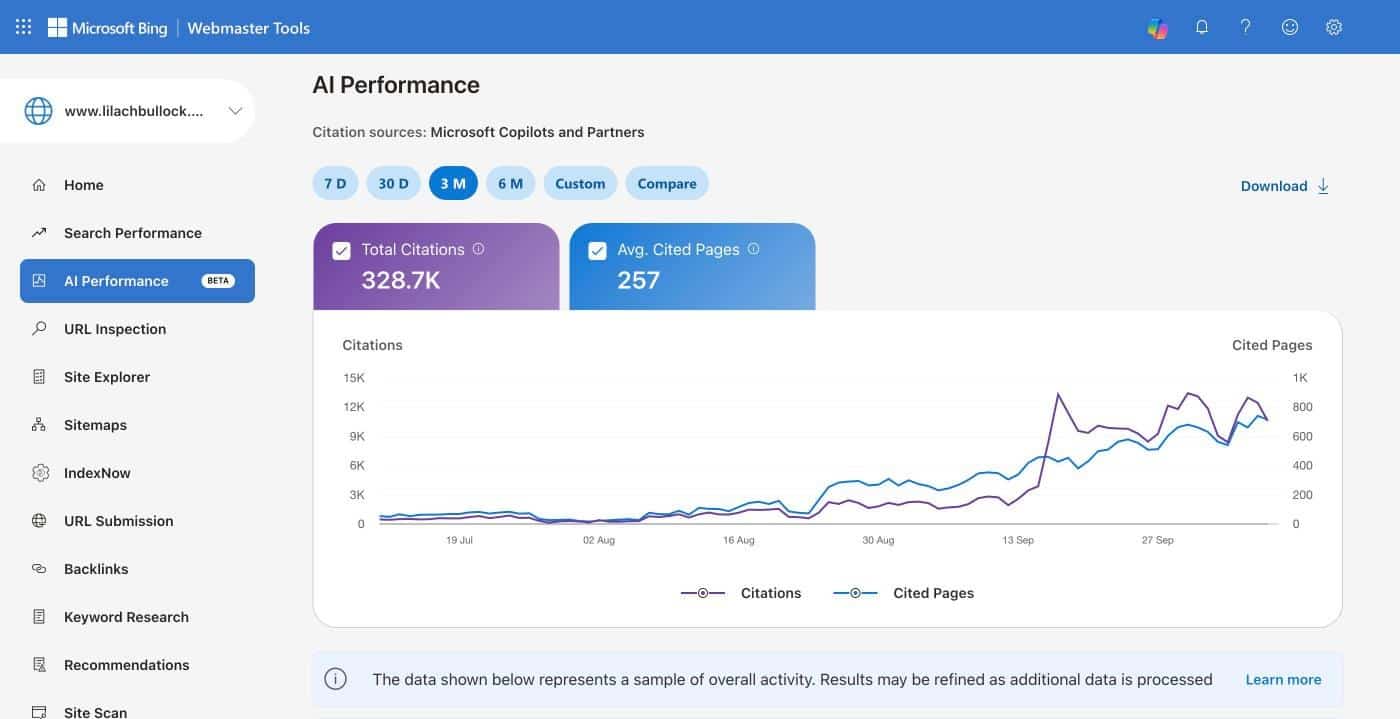The width and height of the screenshot is (1400, 719).
Task: Open the feedback smiley icon
Action: pos(1290,27)
